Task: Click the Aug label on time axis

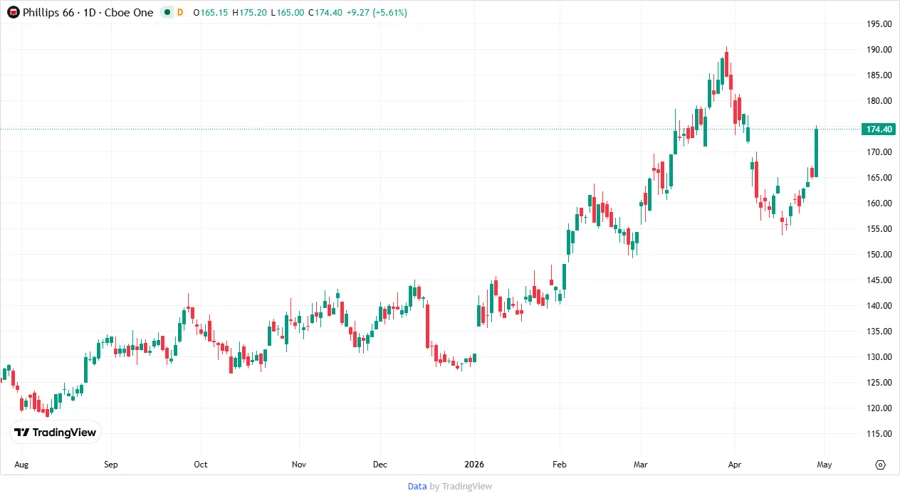Action: (21, 464)
